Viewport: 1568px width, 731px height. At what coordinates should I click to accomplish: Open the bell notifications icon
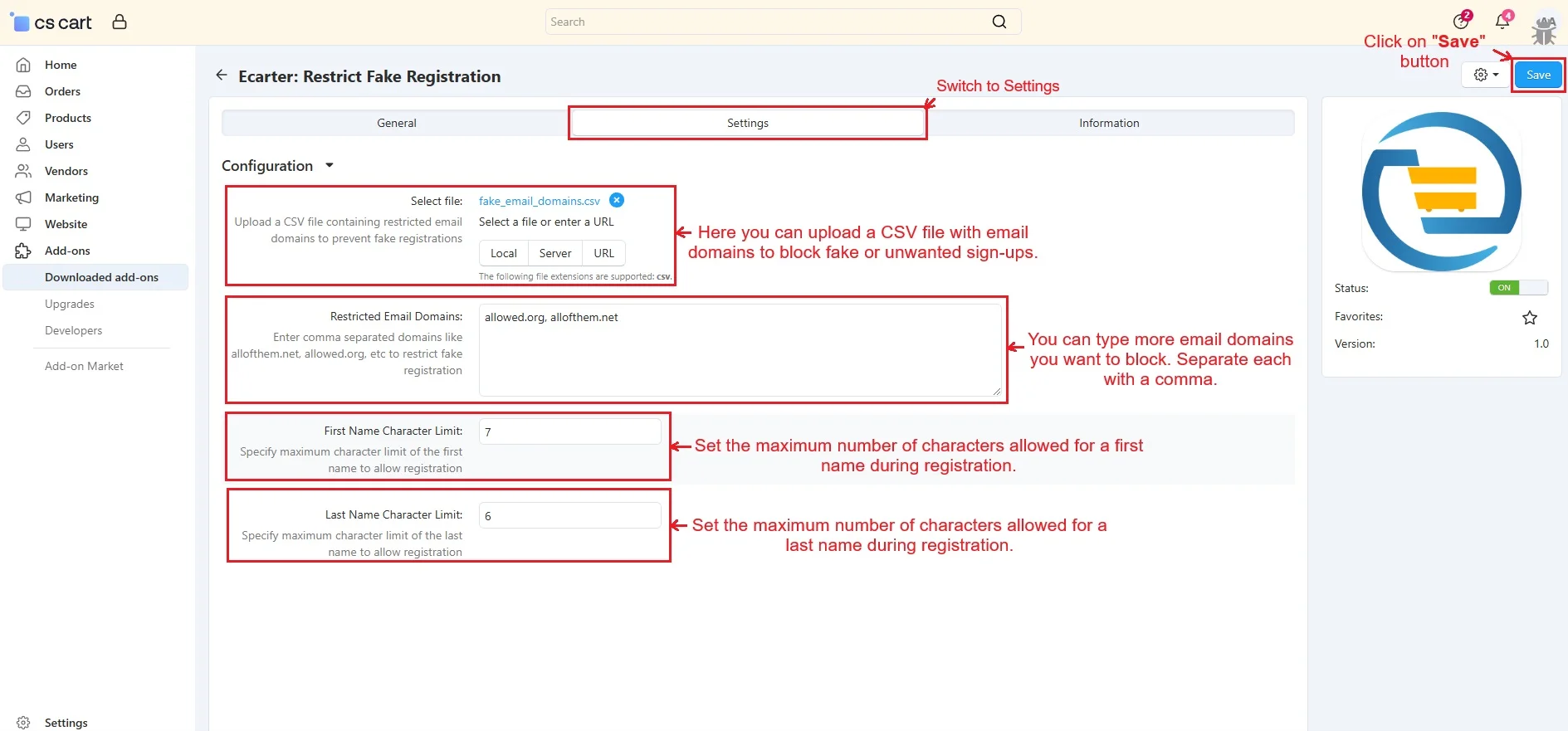1502,22
